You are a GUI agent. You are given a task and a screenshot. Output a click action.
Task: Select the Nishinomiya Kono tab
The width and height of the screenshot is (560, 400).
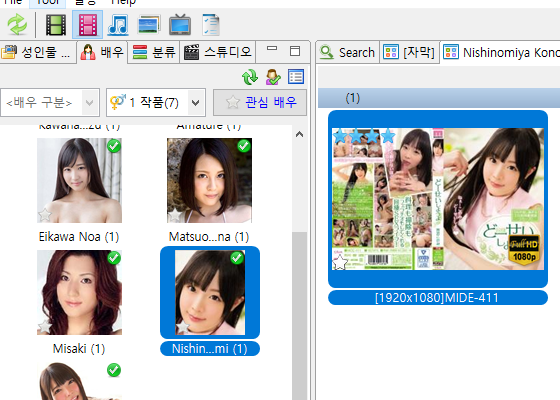pyautogui.click(x=500, y=52)
